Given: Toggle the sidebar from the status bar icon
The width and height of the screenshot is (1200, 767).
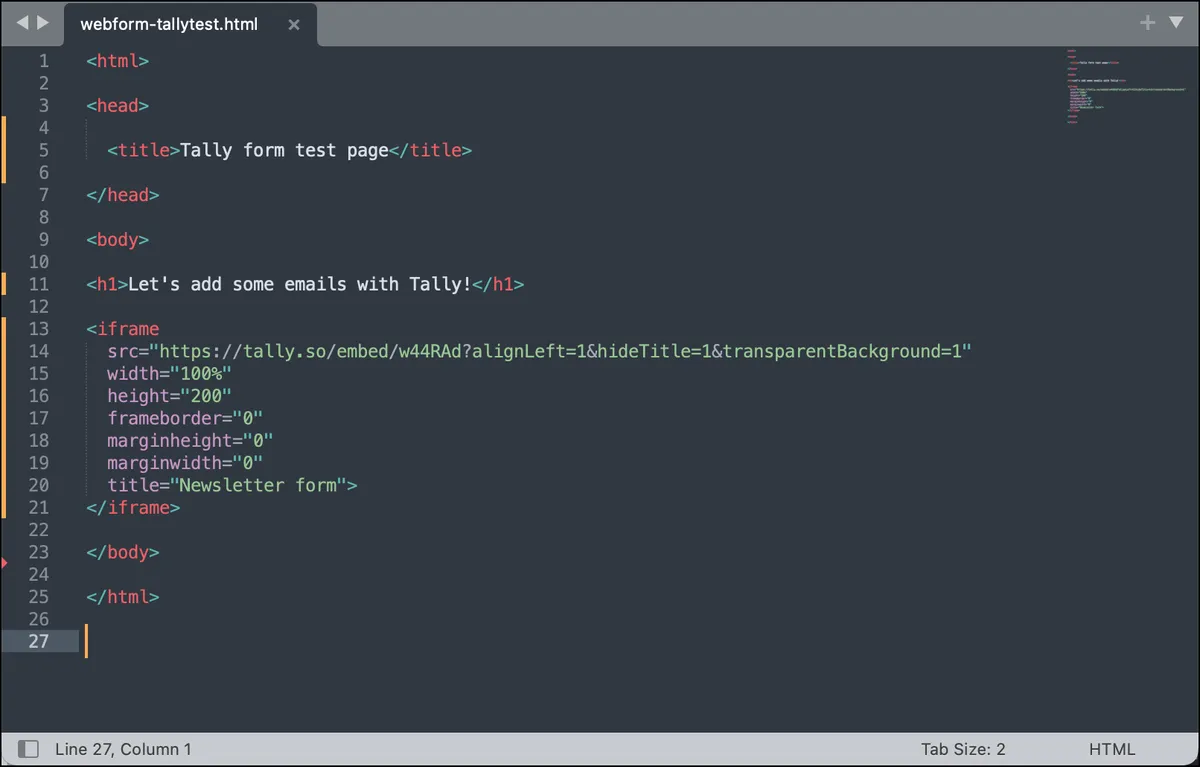Looking at the screenshot, I should (x=29, y=749).
